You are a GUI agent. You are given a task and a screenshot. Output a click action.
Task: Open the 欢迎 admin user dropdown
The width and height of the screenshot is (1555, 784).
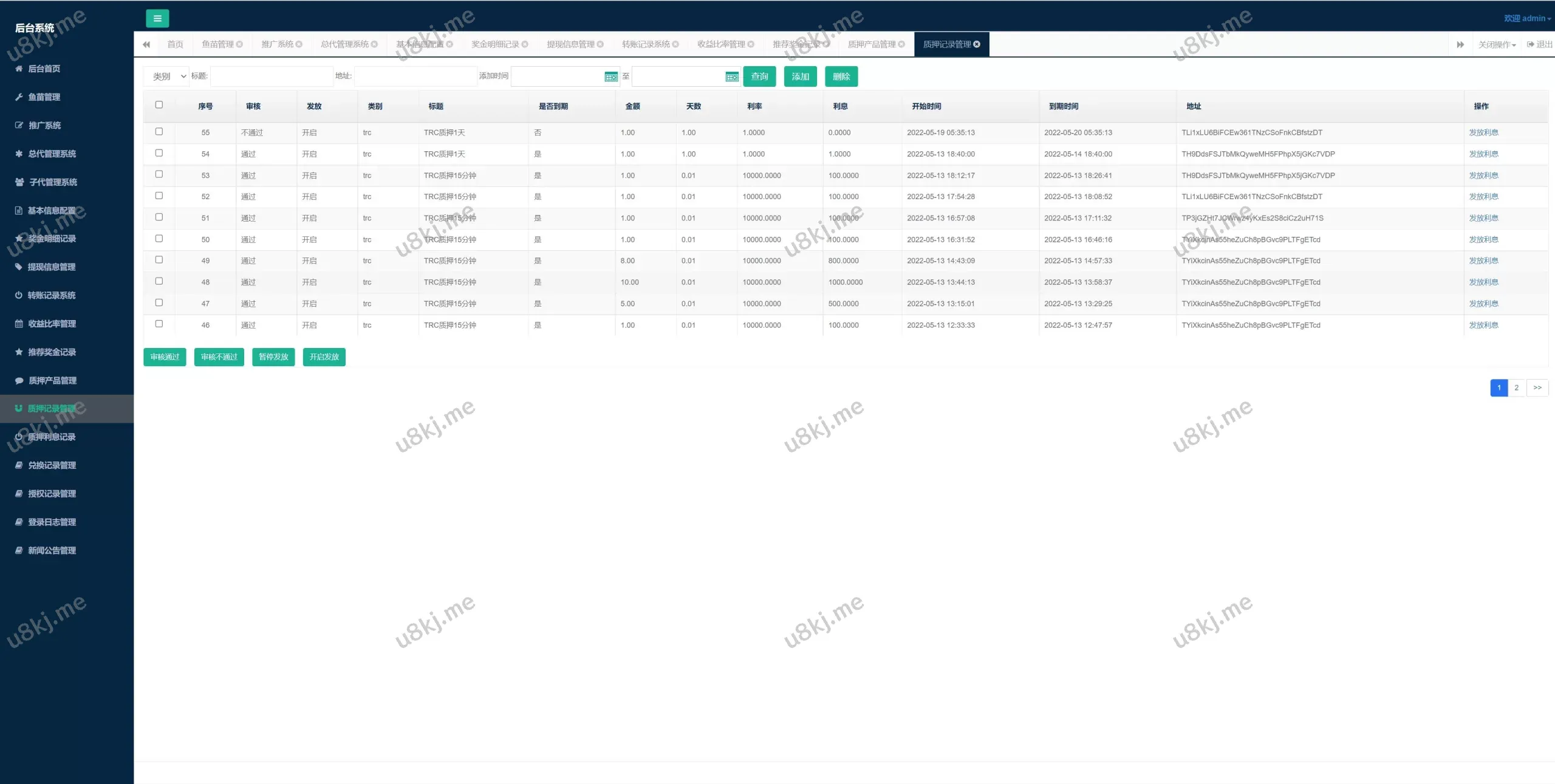[x=1527, y=18]
